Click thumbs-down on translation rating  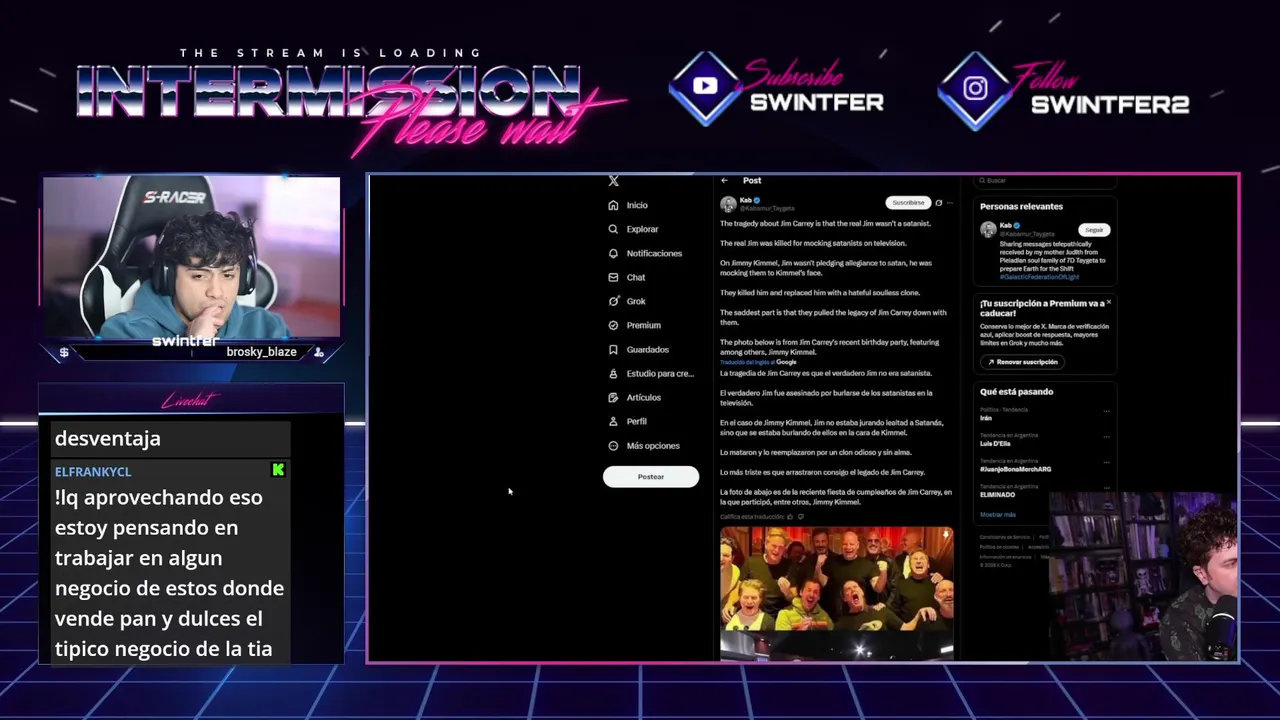click(800, 517)
